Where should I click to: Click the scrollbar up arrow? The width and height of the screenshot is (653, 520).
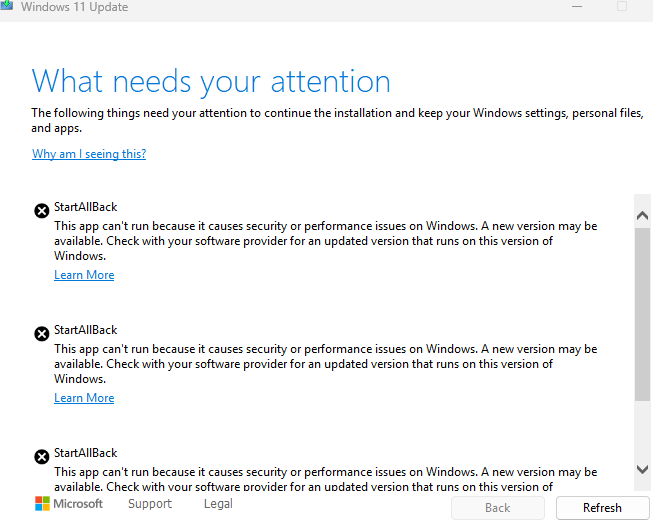642,215
